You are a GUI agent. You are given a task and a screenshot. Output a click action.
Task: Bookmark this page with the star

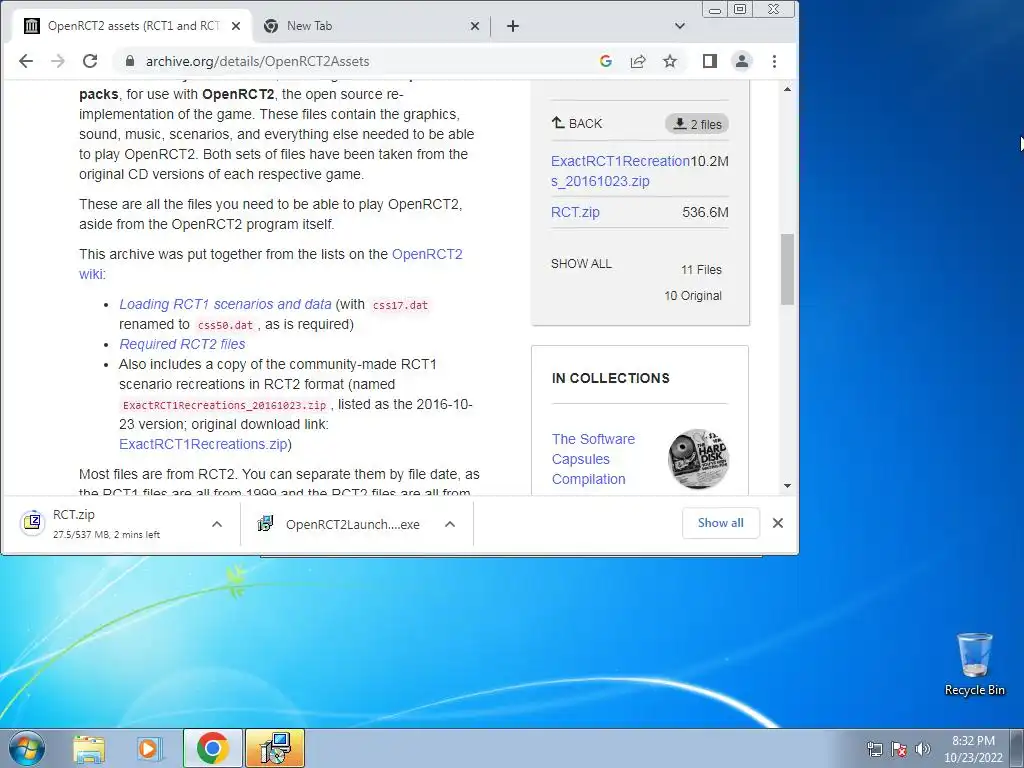coord(669,61)
